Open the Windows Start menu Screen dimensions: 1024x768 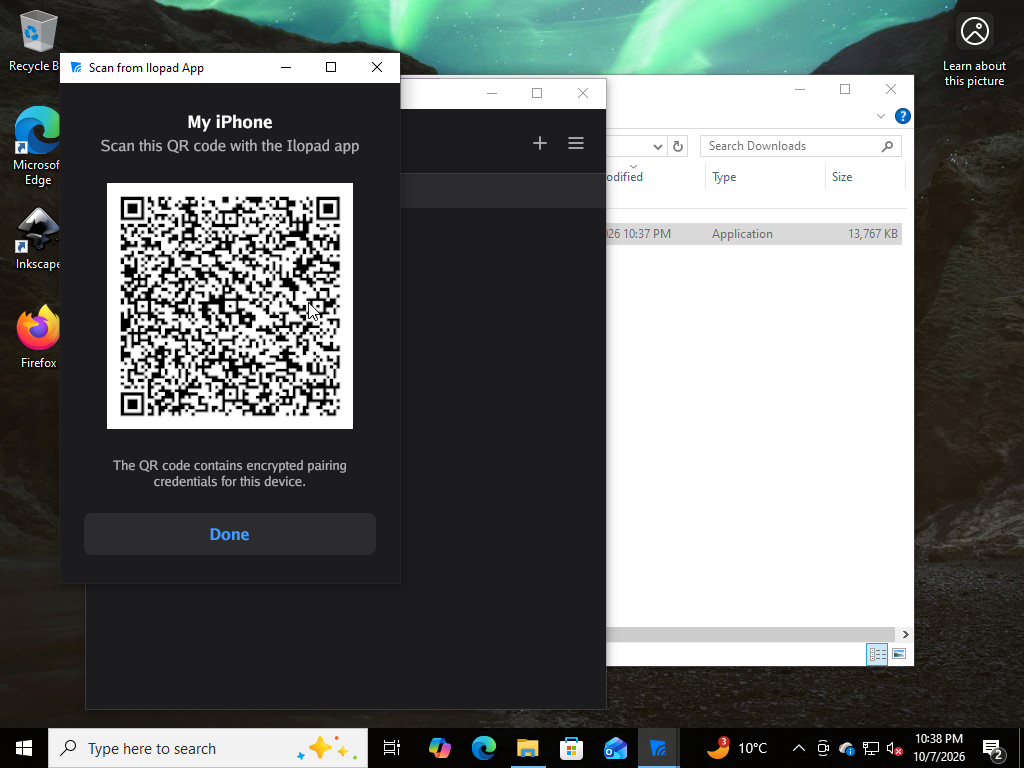tap(24, 748)
